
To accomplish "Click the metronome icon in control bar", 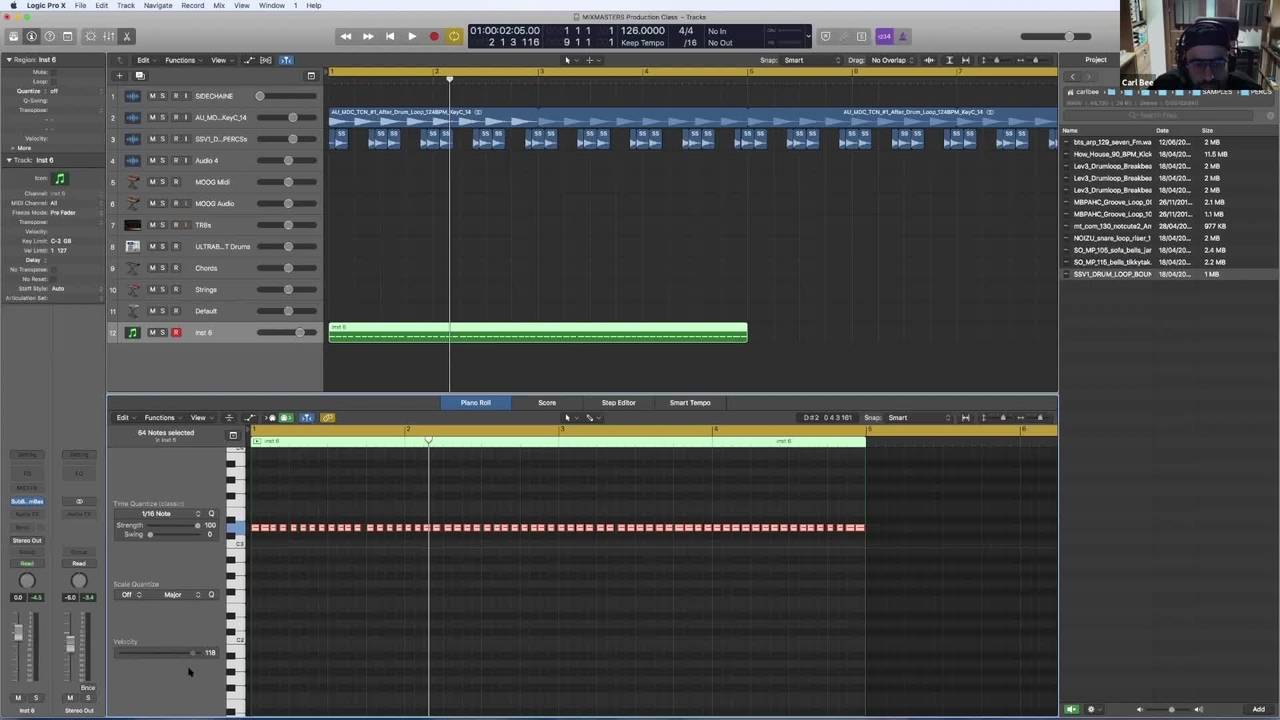I will [902, 37].
